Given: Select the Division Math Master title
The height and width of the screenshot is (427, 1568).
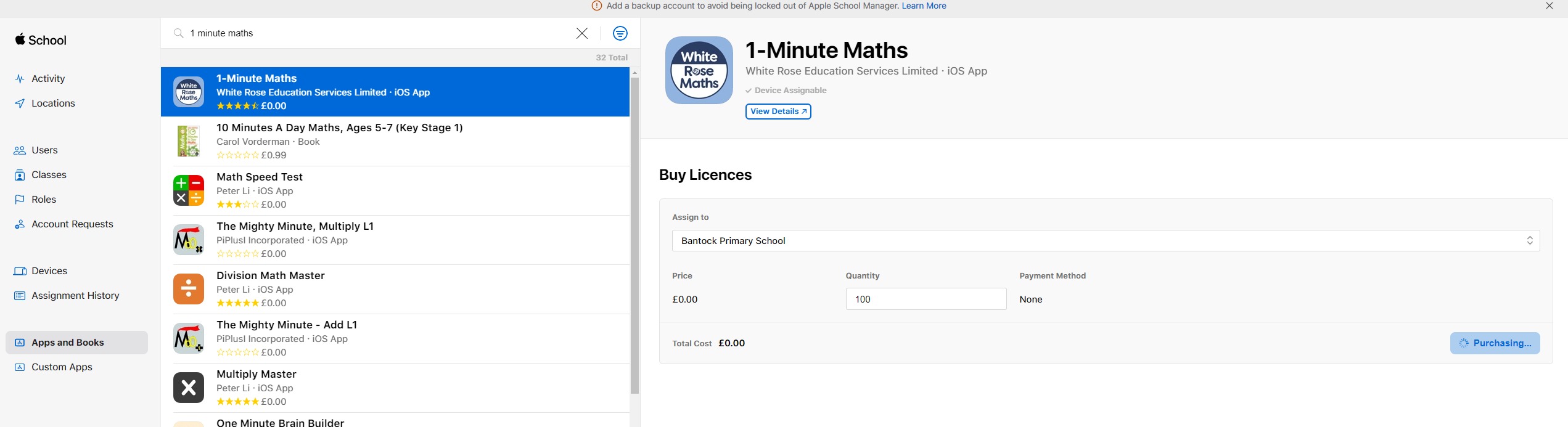Looking at the screenshot, I should (x=271, y=275).
